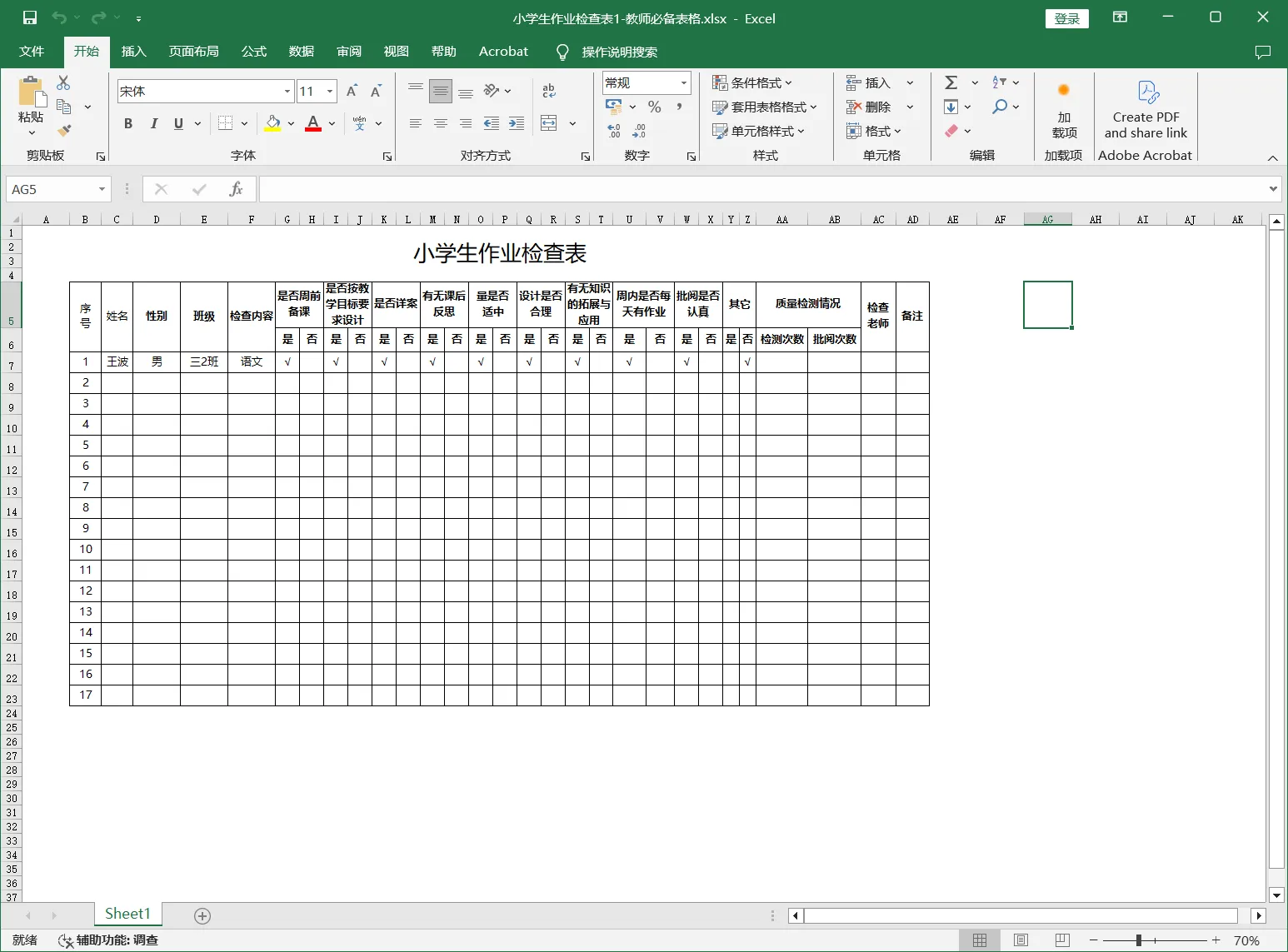The height and width of the screenshot is (952, 1288).
Task: Apply percent style format
Action: (x=655, y=107)
